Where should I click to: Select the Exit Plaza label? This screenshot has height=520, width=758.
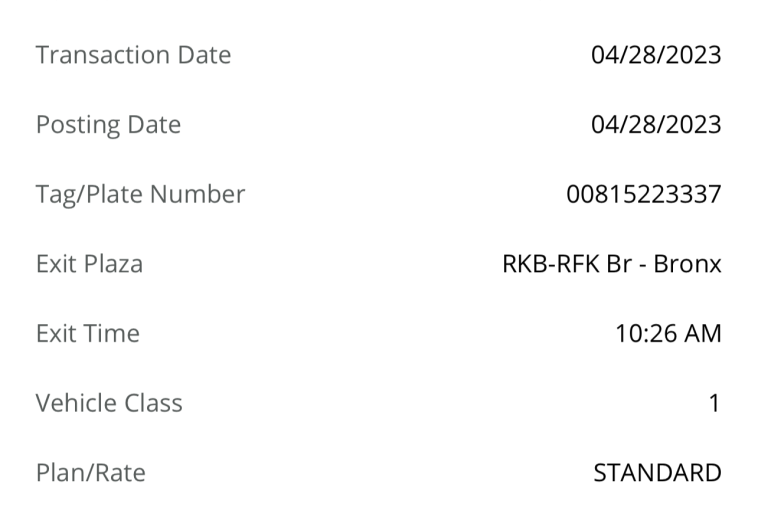[89, 264]
